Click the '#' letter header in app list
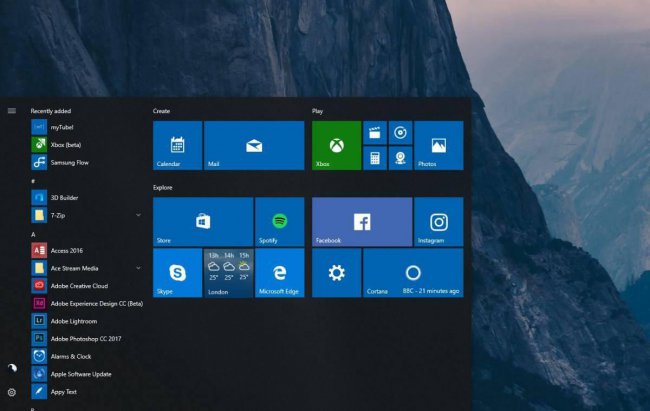The image size is (650, 411). pyautogui.click(x=33, y=181)
